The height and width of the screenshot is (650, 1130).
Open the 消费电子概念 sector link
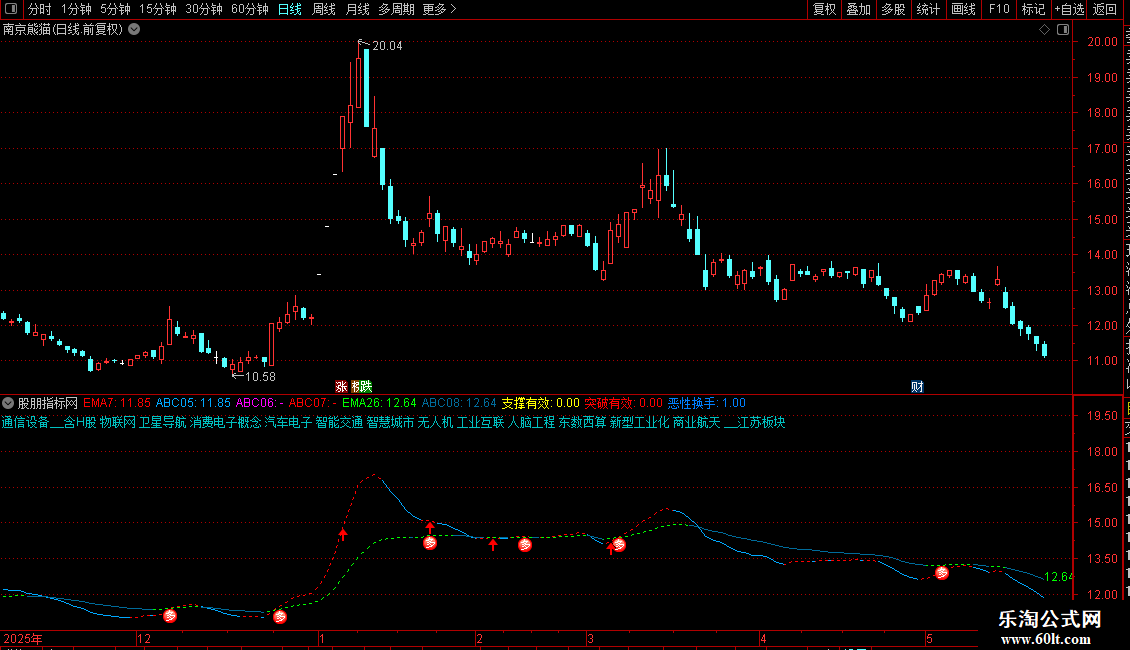(226, 422)
